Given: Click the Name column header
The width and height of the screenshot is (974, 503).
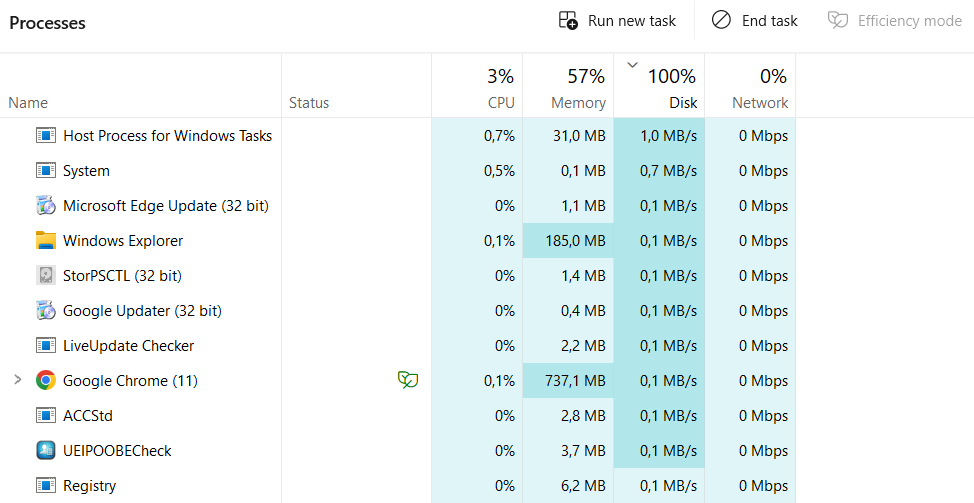Looking at the screenshot, I should tap(140, 86).
